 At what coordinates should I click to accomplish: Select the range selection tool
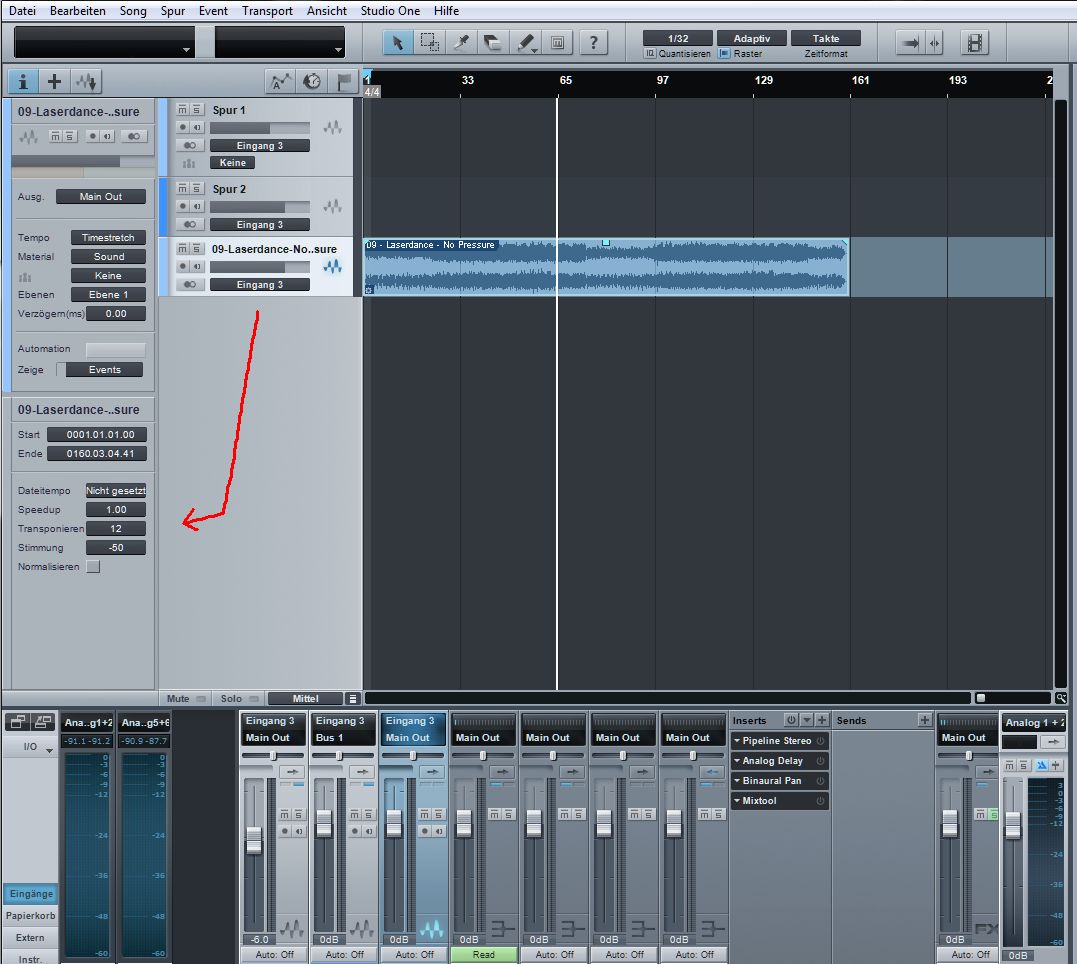[x=430, y=42]
